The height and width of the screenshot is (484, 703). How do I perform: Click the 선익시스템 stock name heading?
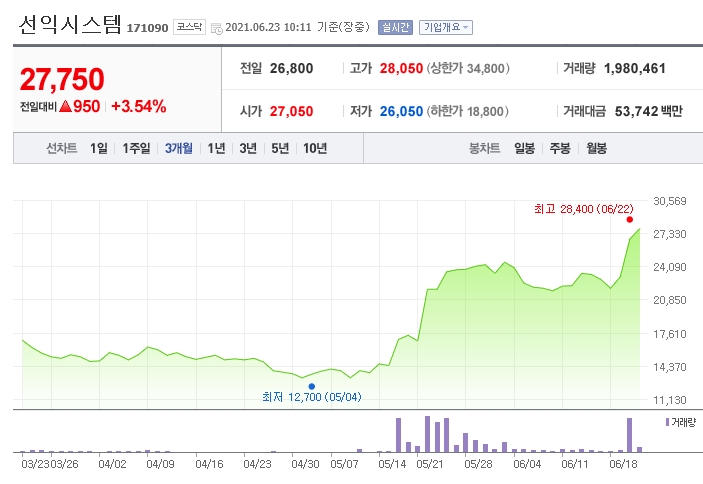(70, 25)
